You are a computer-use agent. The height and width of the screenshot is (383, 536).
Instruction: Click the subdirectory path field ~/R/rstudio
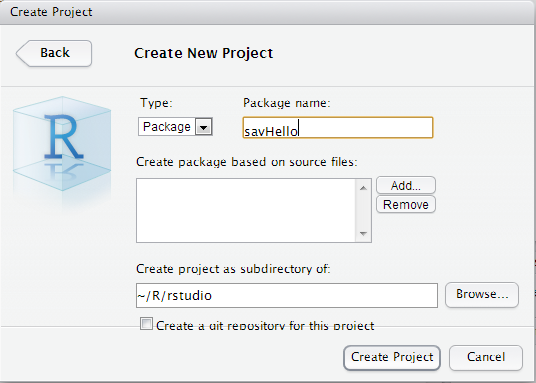pyautogui.click(x=287, y=295)
